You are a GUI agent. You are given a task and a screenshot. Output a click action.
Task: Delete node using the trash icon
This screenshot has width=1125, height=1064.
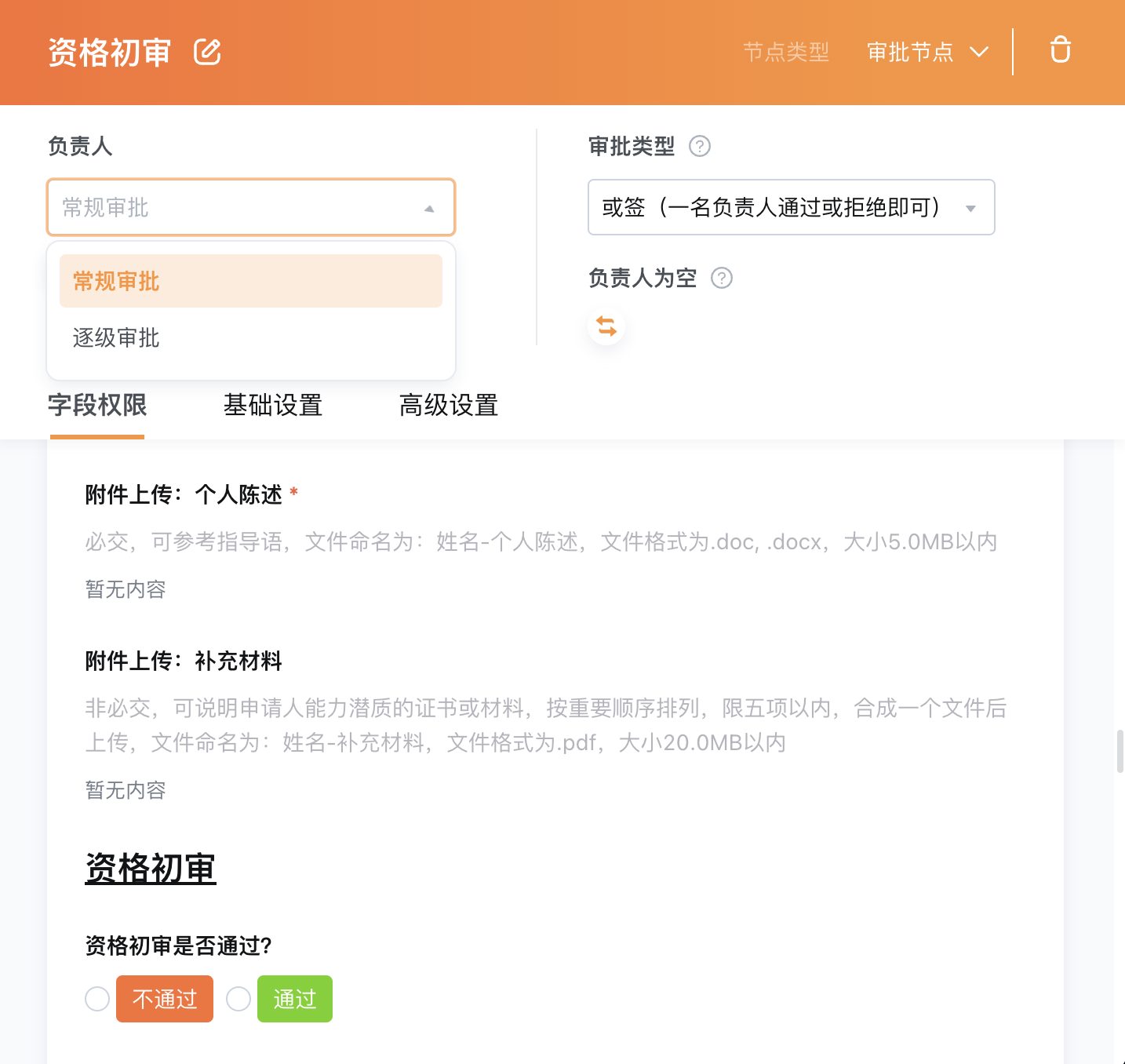(1060, 50)
